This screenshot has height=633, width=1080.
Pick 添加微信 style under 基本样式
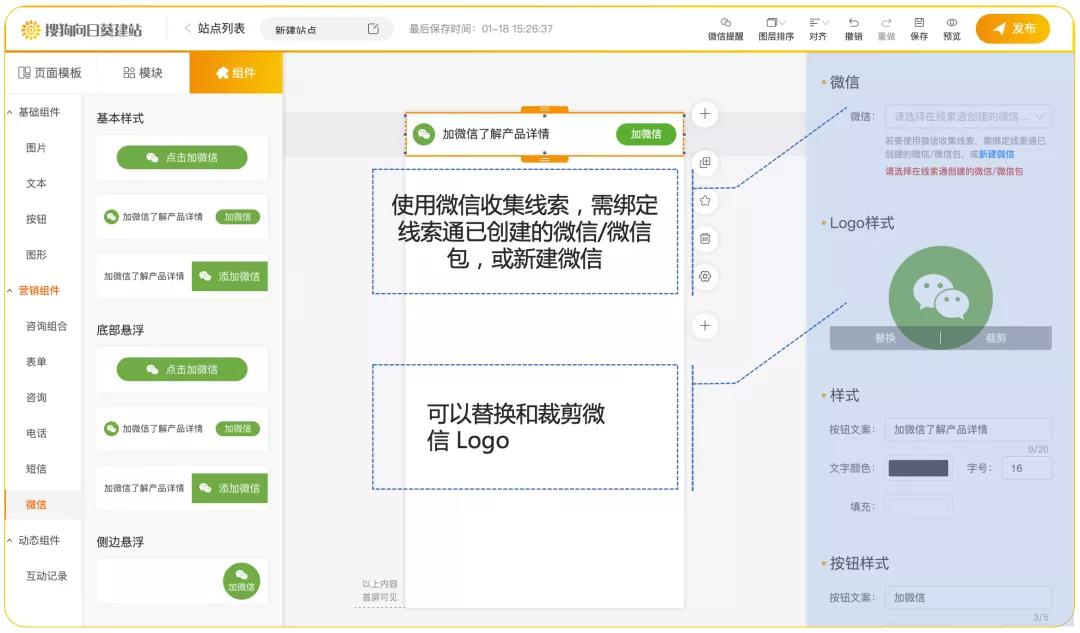point(182,276)
